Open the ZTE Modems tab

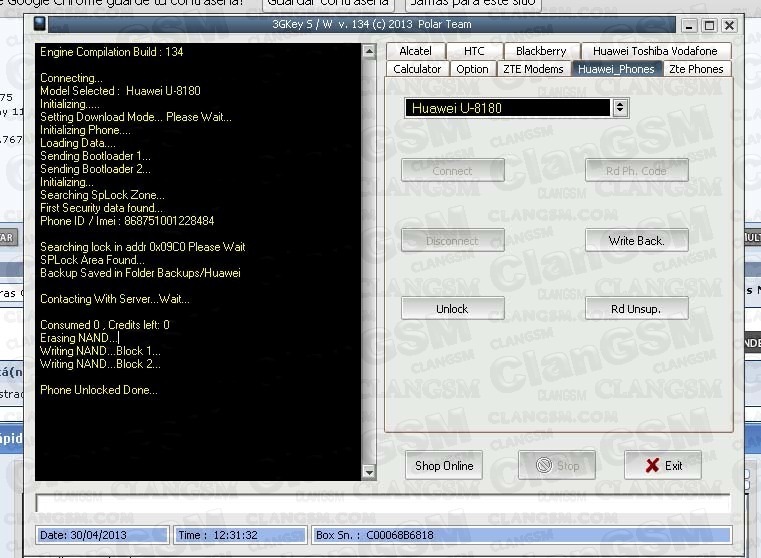coord(533,69)
